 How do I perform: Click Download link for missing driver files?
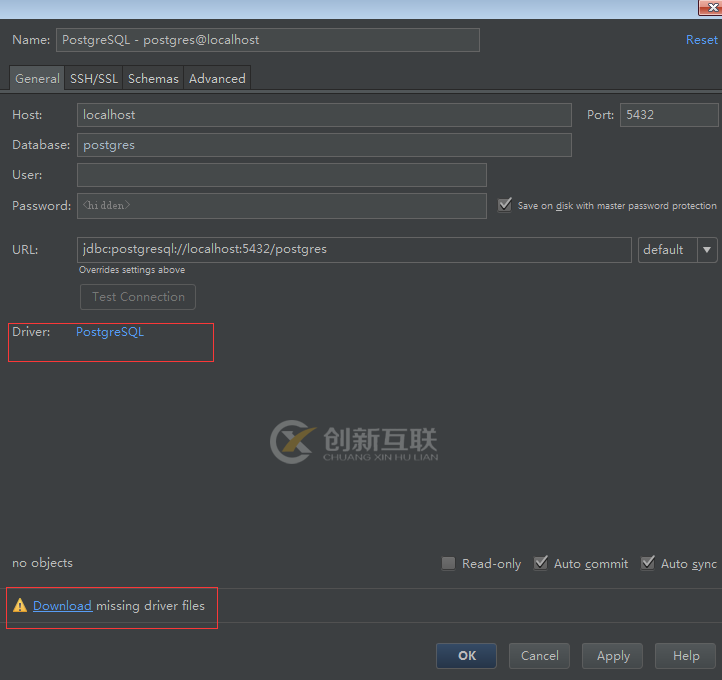(63, 606)
